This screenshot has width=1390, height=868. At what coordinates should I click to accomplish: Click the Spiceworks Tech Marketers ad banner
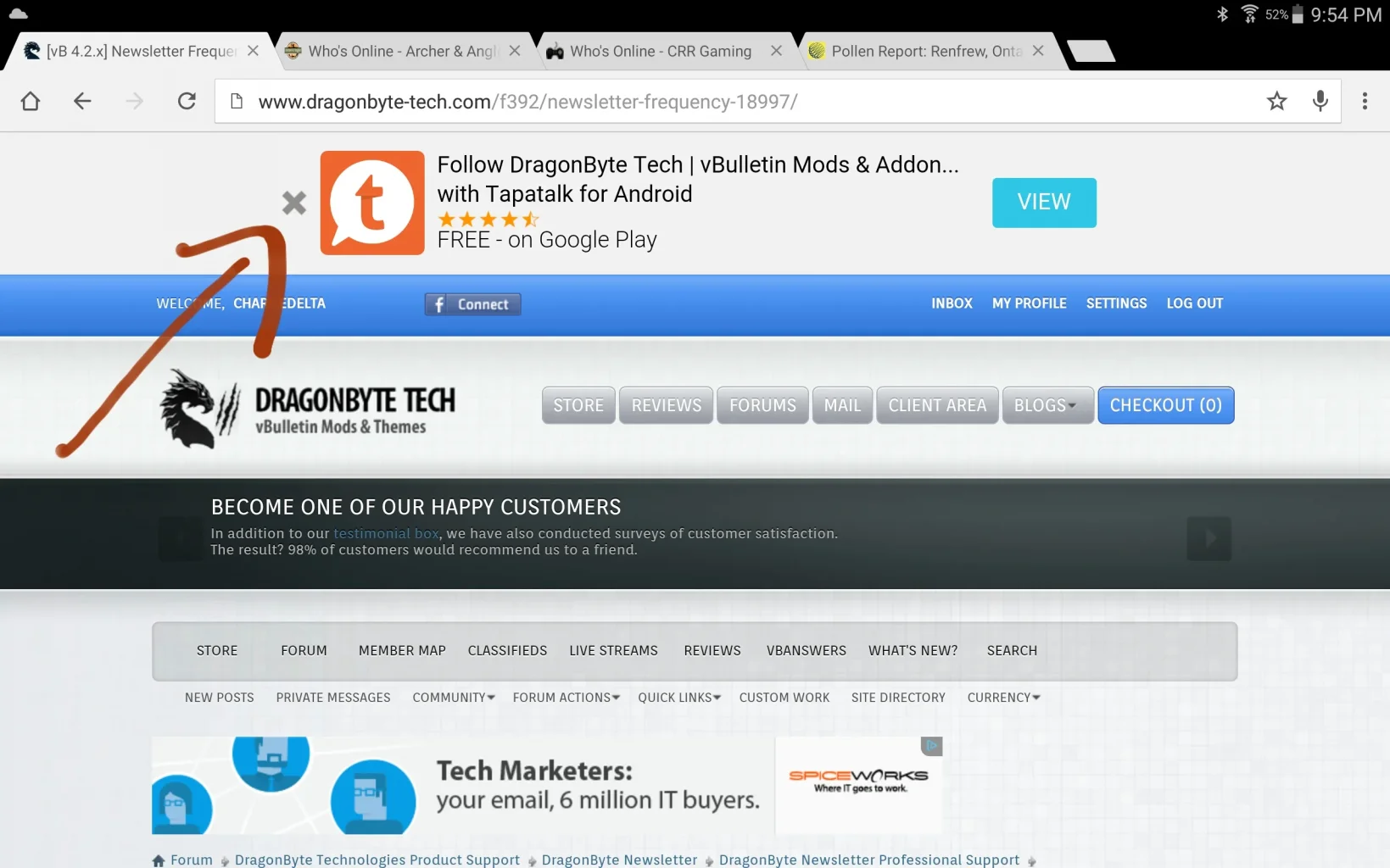point(547,786)
